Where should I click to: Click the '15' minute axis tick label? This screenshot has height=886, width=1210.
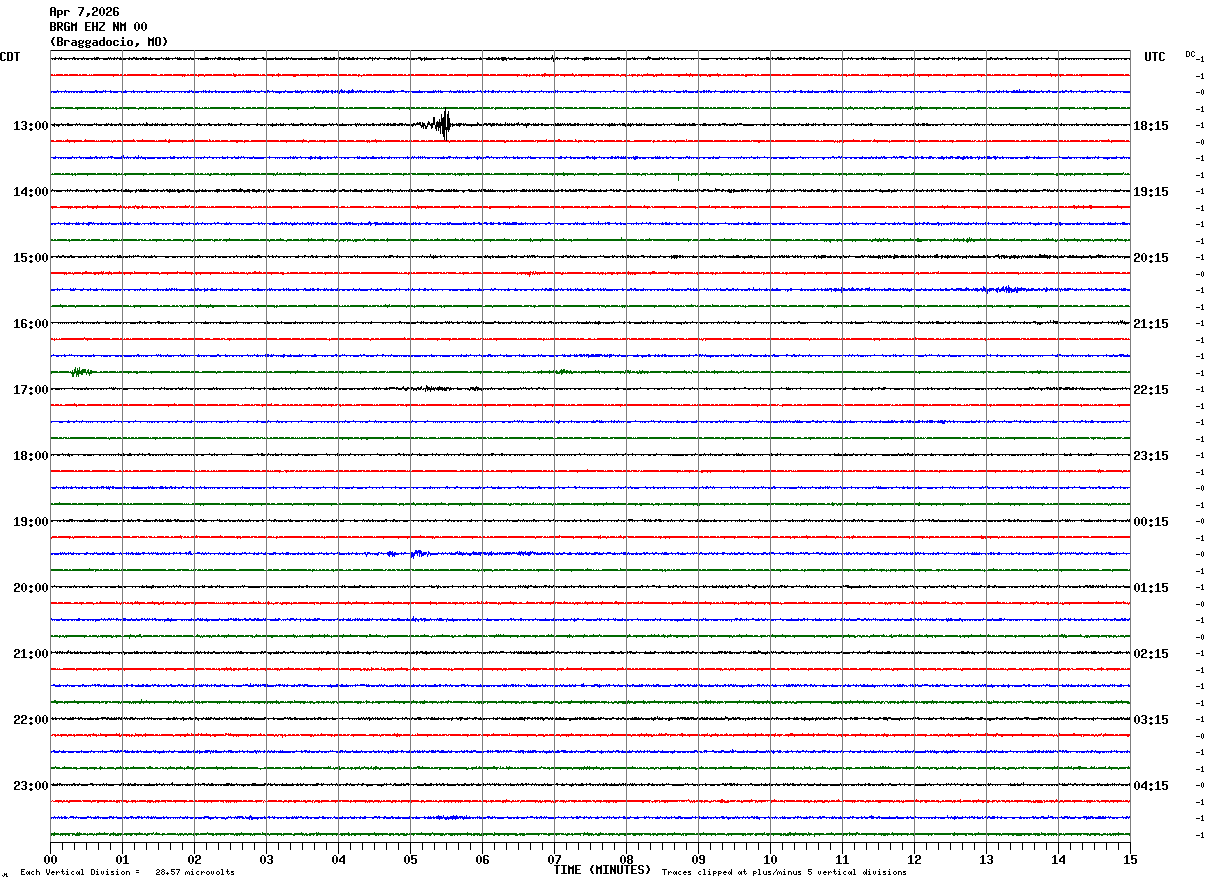[1130, 859]
